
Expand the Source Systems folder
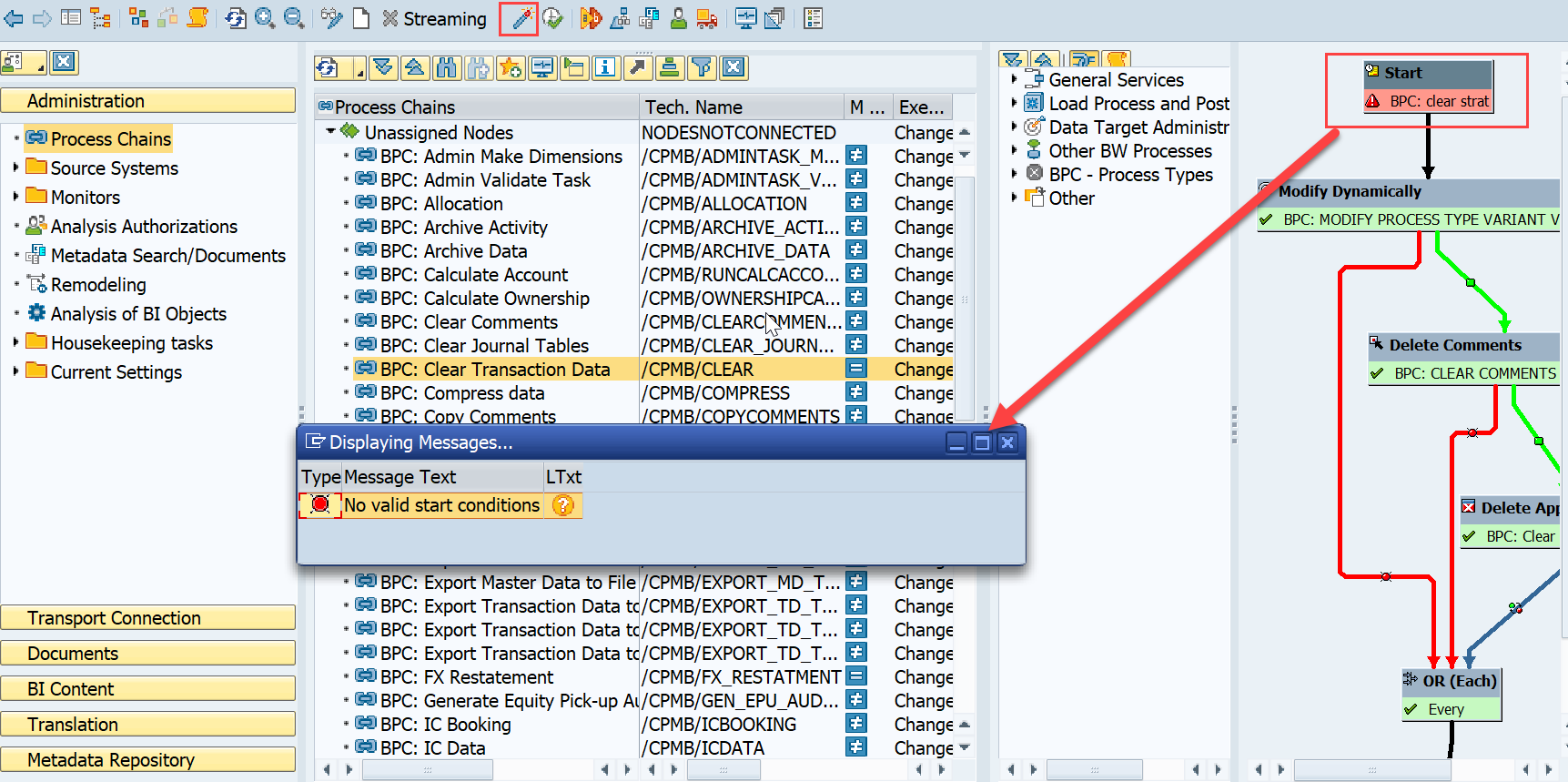[x=15, y=168]
